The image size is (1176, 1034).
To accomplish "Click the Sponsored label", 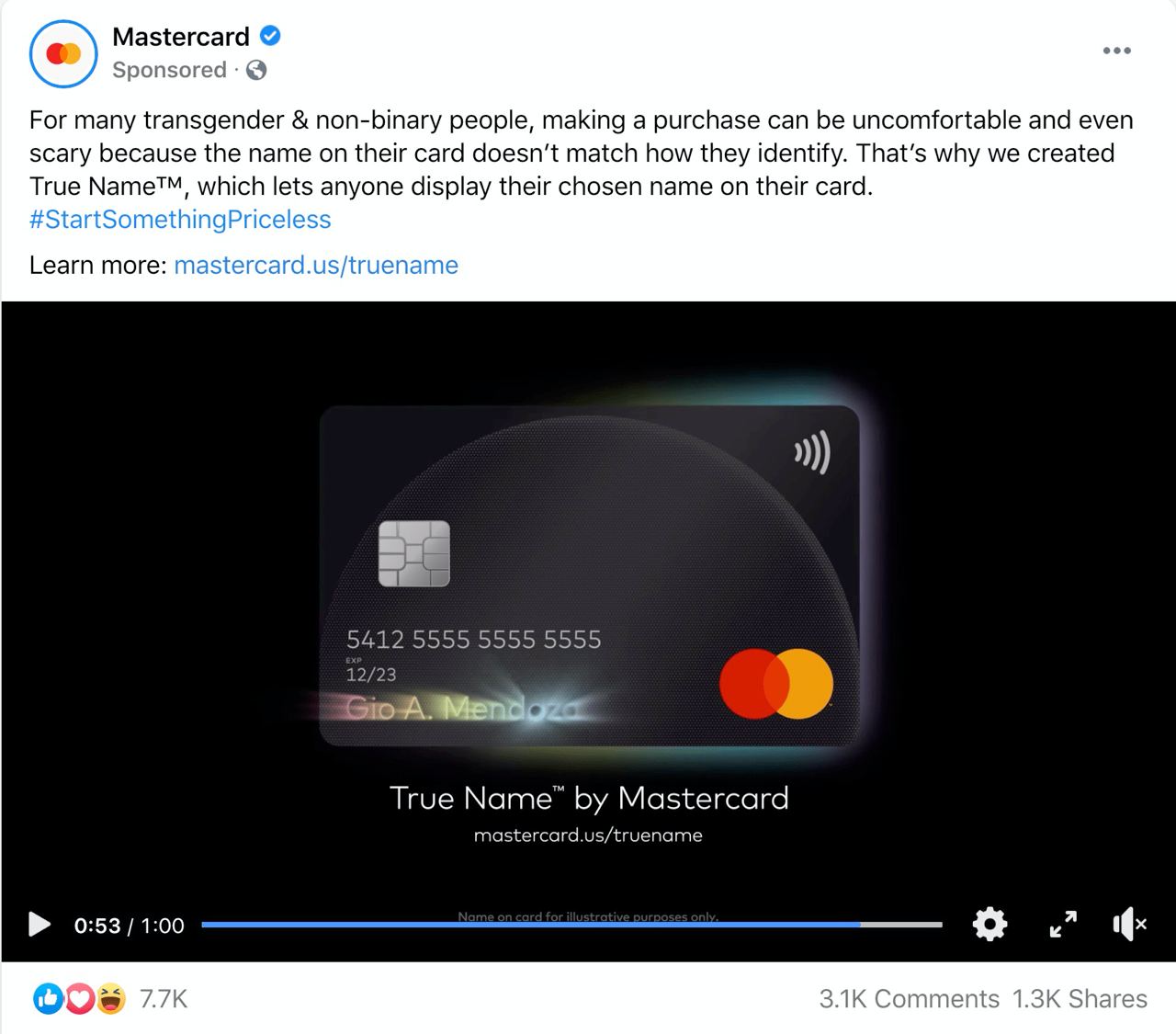I will click(x=169, y=70).
